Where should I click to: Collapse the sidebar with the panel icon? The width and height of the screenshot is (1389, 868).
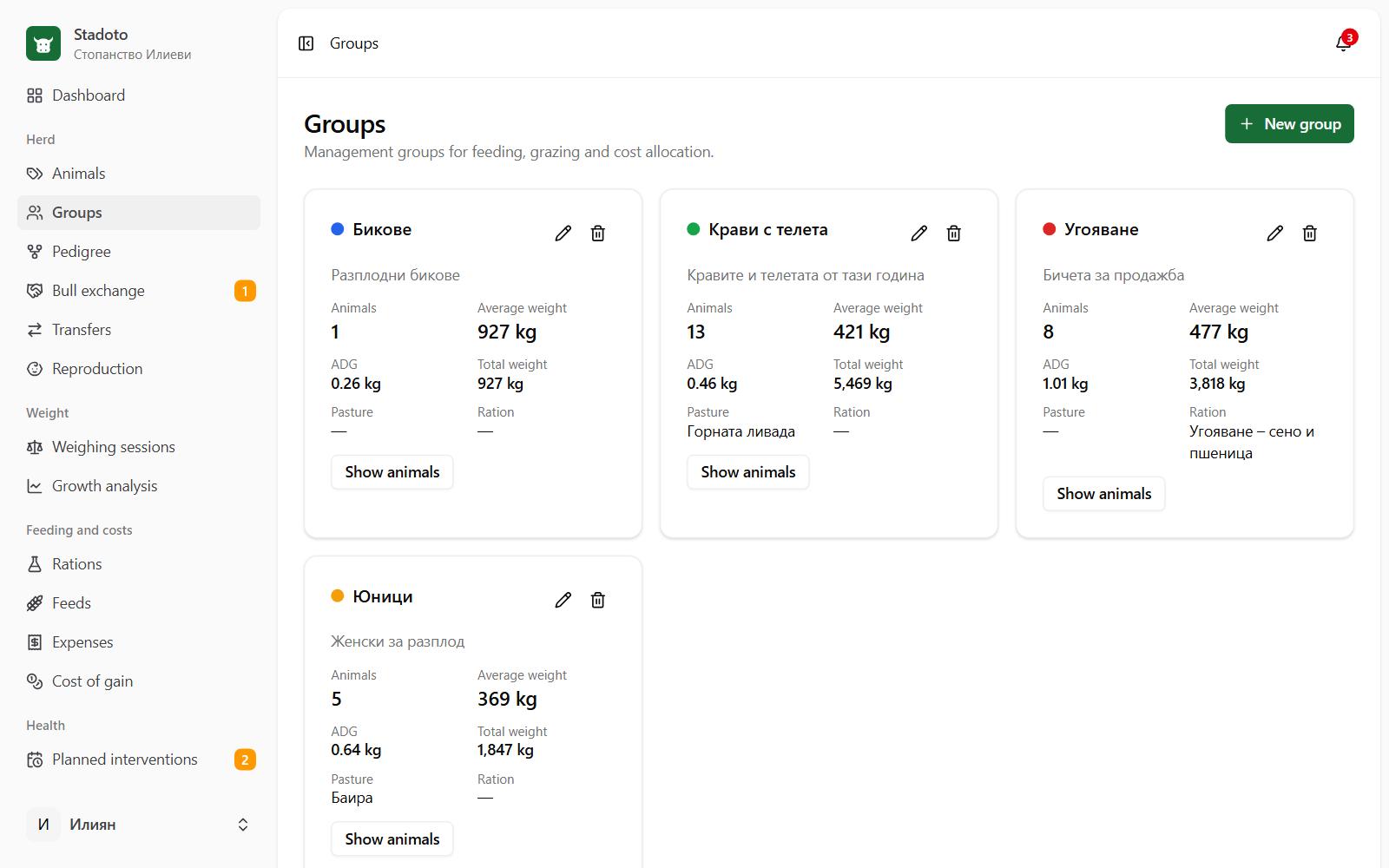click(306, 43)
